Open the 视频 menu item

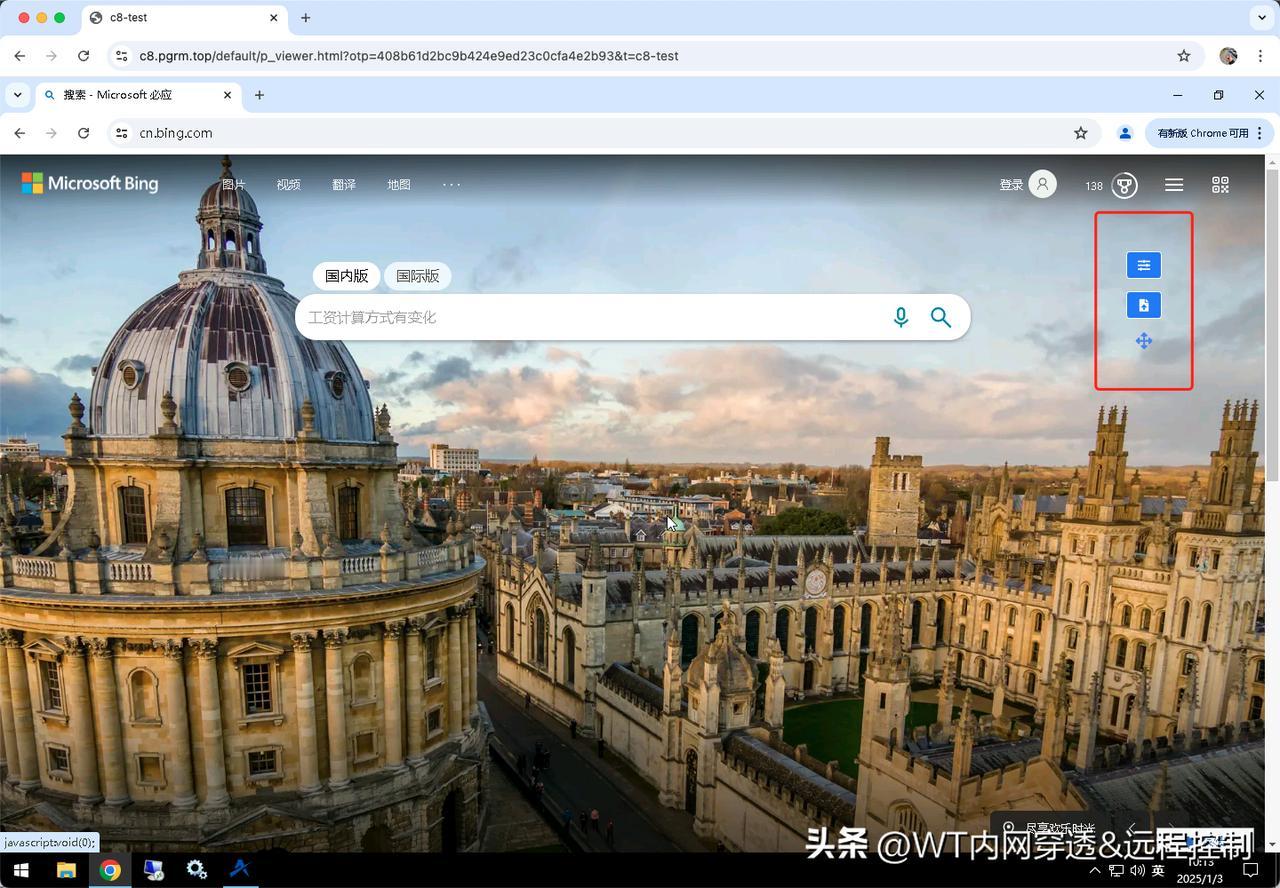coord(289,185)
